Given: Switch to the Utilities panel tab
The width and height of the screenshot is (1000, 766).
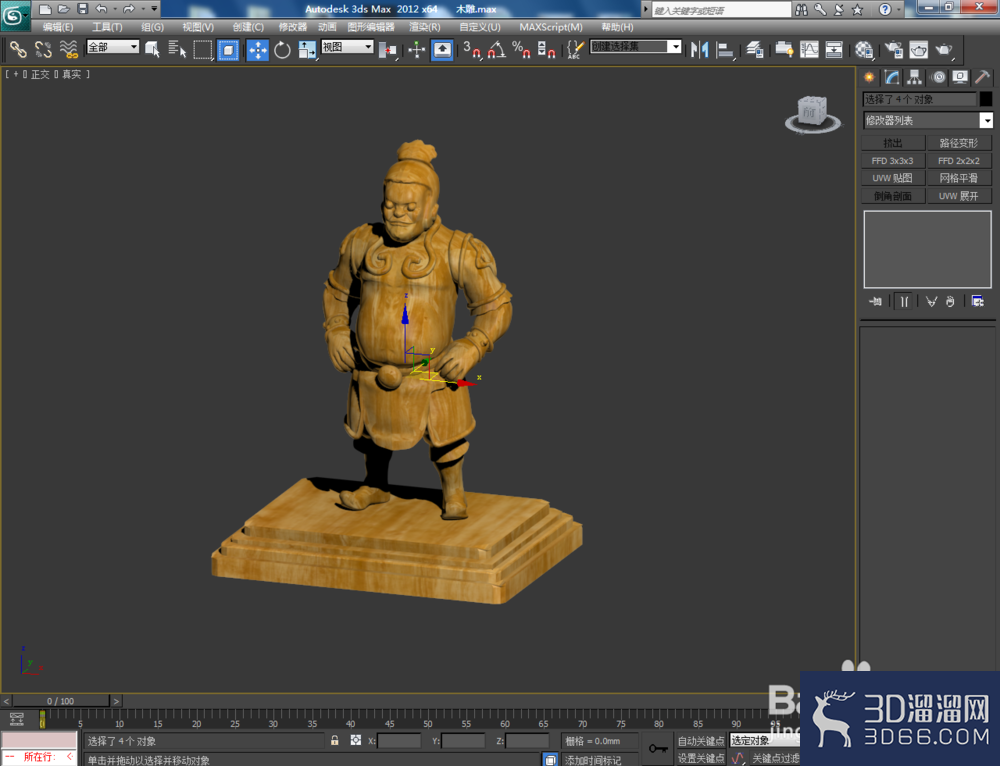Looking at the screenshot, I should 983,77.
